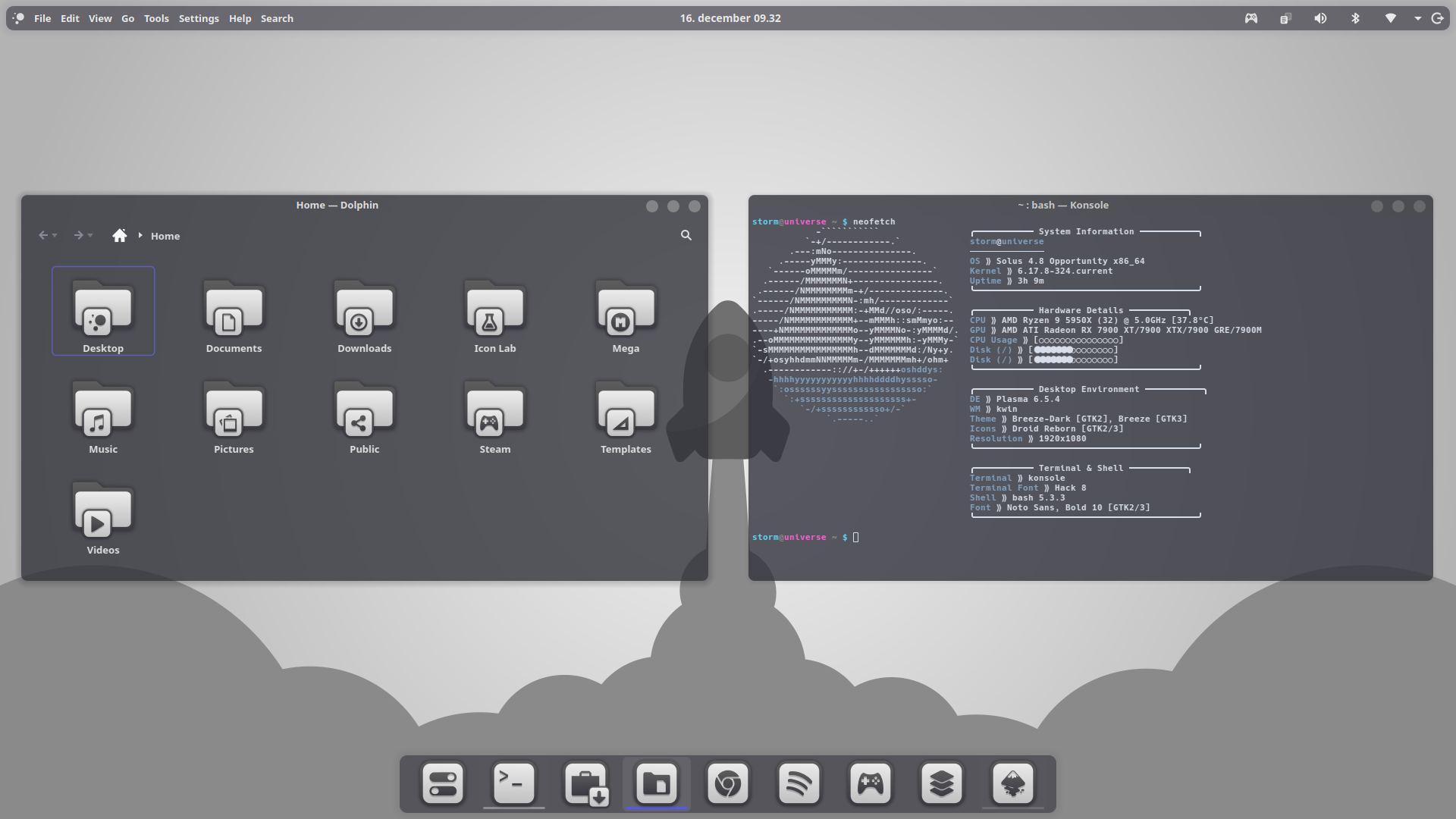Open Chrome browser from the dock
The image size is (1456, 819).
pos(727,783)
